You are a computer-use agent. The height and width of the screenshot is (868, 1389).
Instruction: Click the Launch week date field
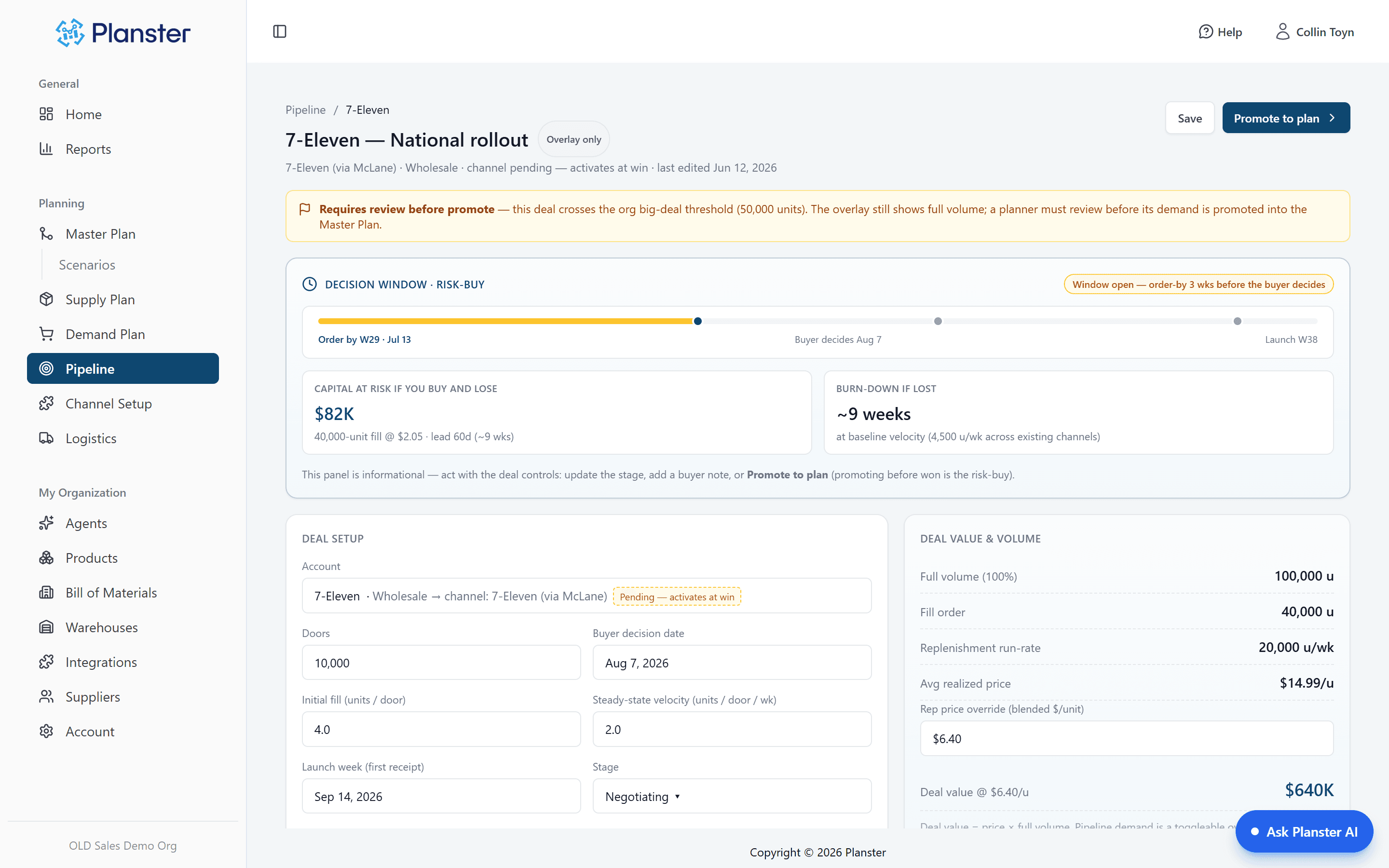(441, 796)
